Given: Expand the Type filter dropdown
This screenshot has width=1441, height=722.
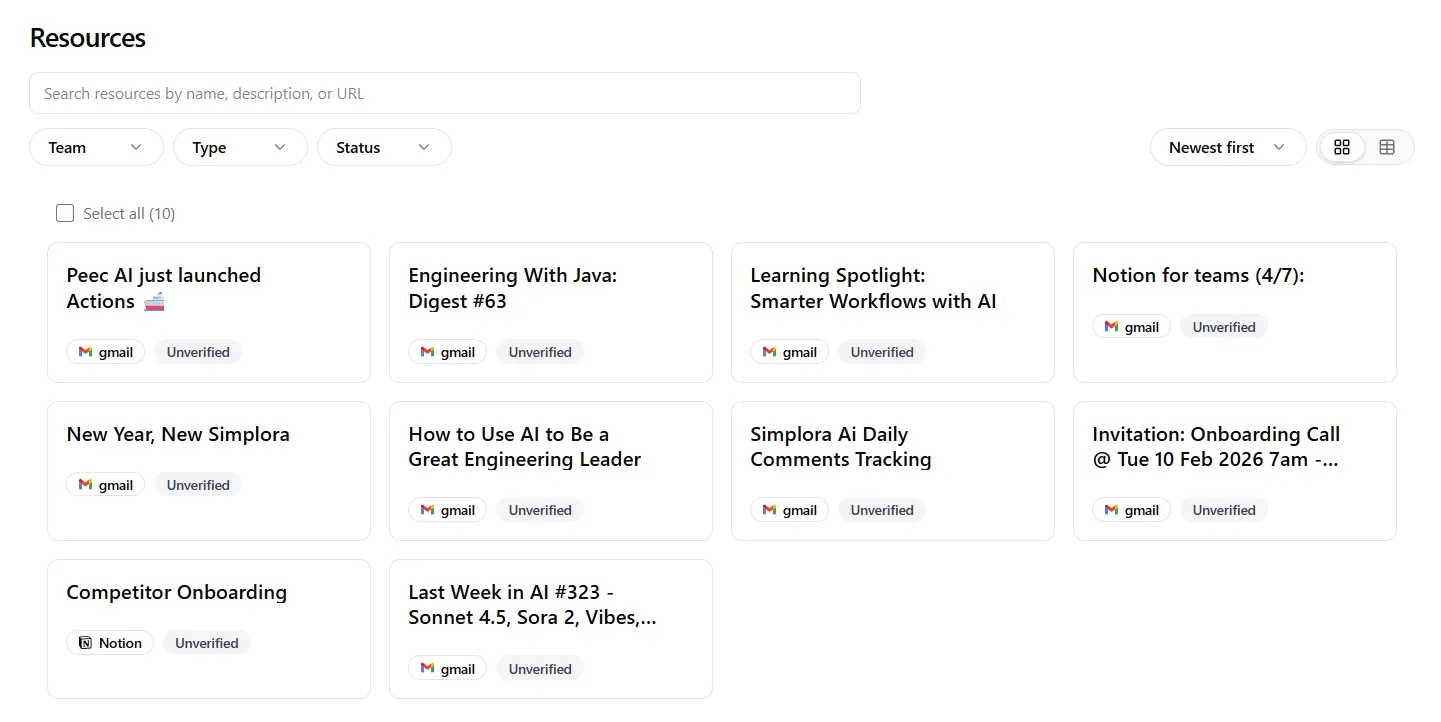Looking at the screenshot, I should coord(240,147).
